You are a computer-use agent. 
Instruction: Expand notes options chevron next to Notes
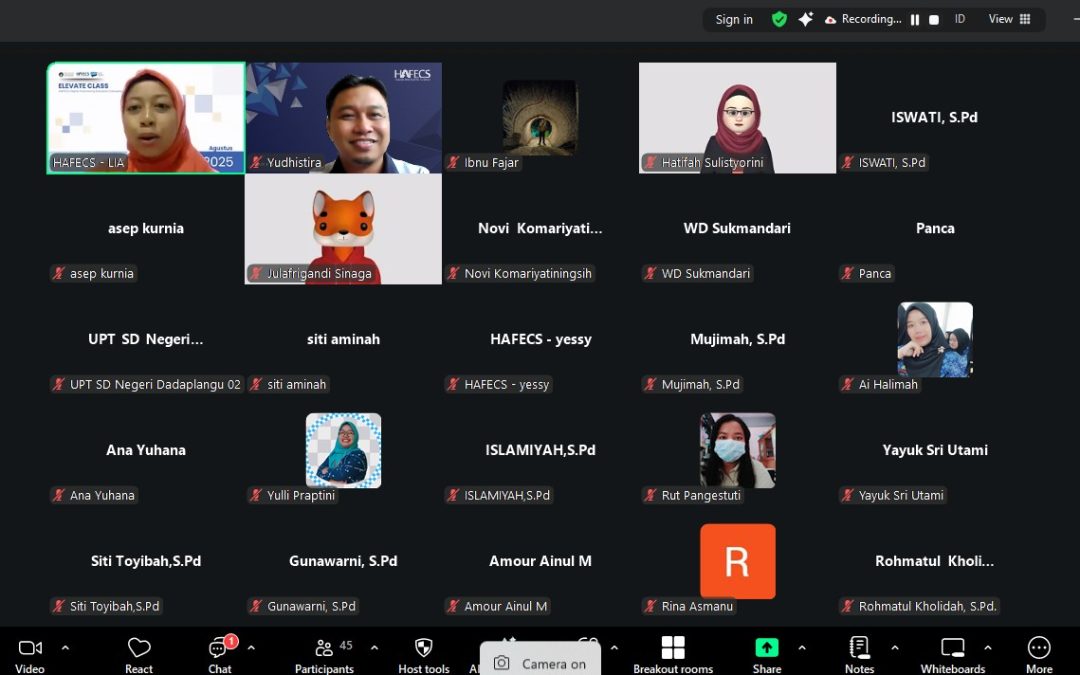895,648
